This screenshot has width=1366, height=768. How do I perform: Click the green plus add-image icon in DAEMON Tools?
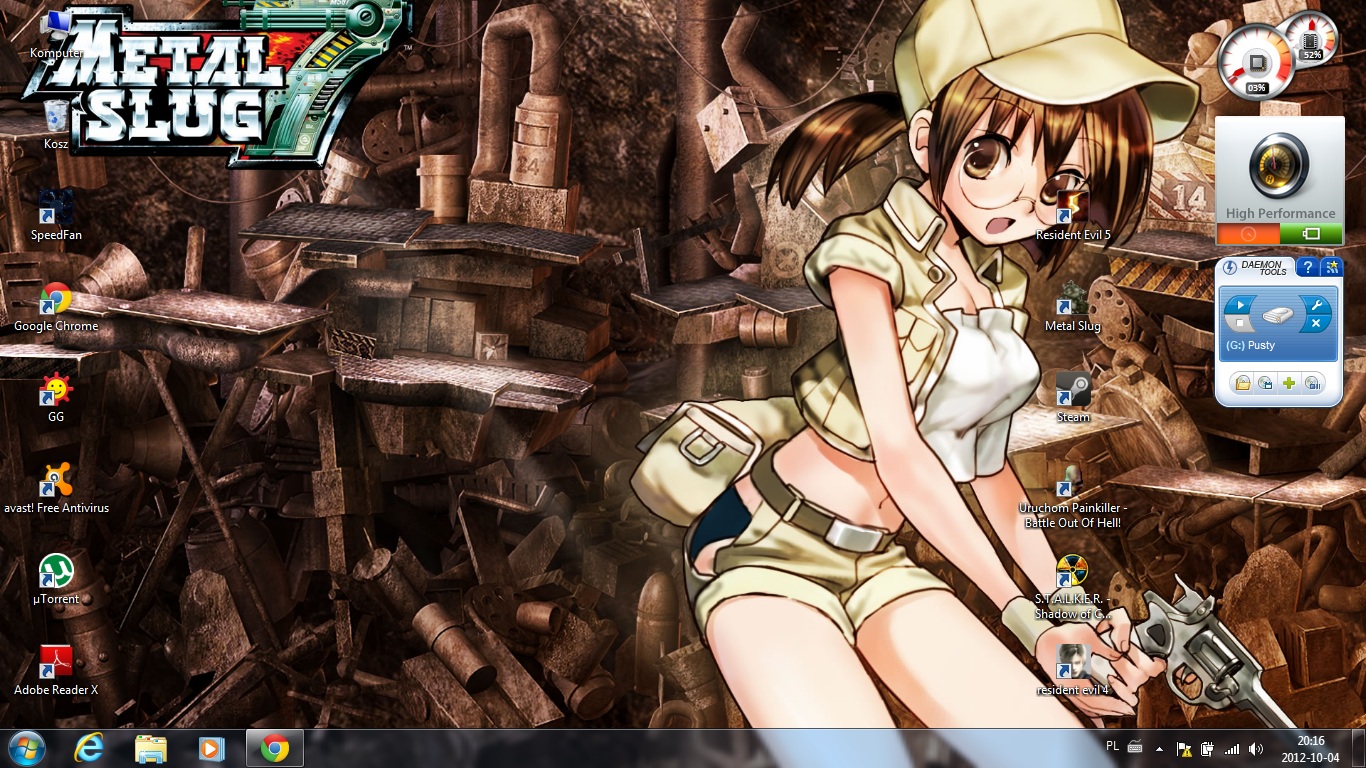pos(1289,383)
